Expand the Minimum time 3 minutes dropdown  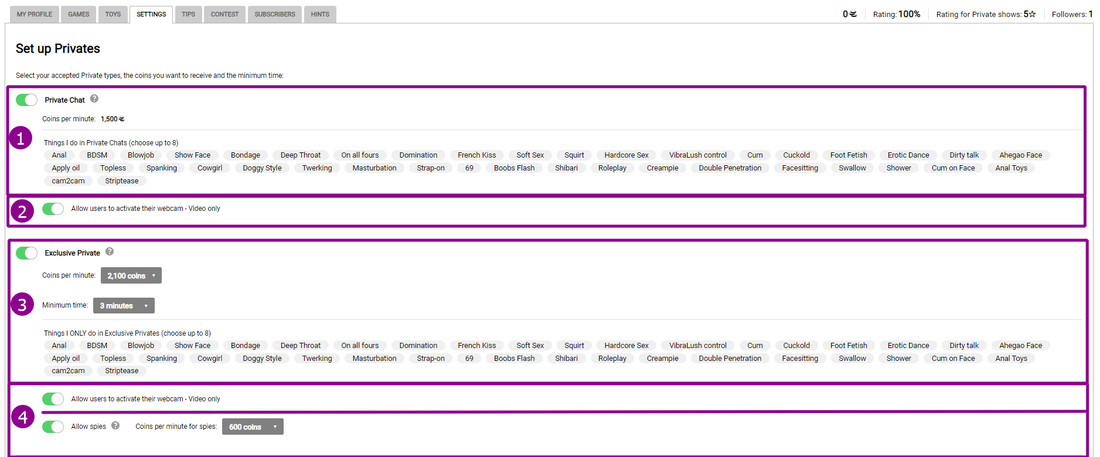[125, 305]
